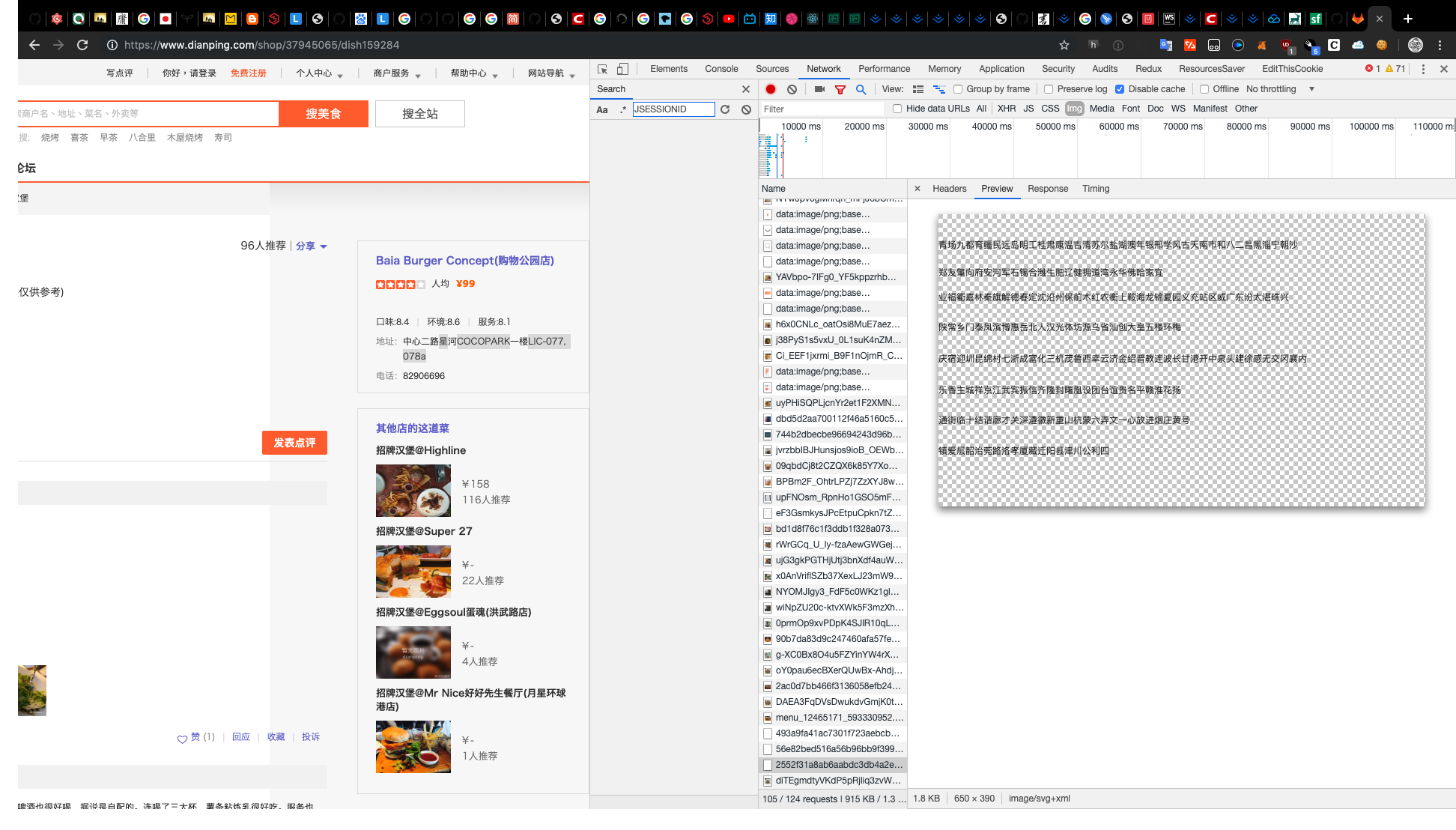1456x830 pixels.
Task: Toggle regular expression search option
Action: [x=623, y=109]
